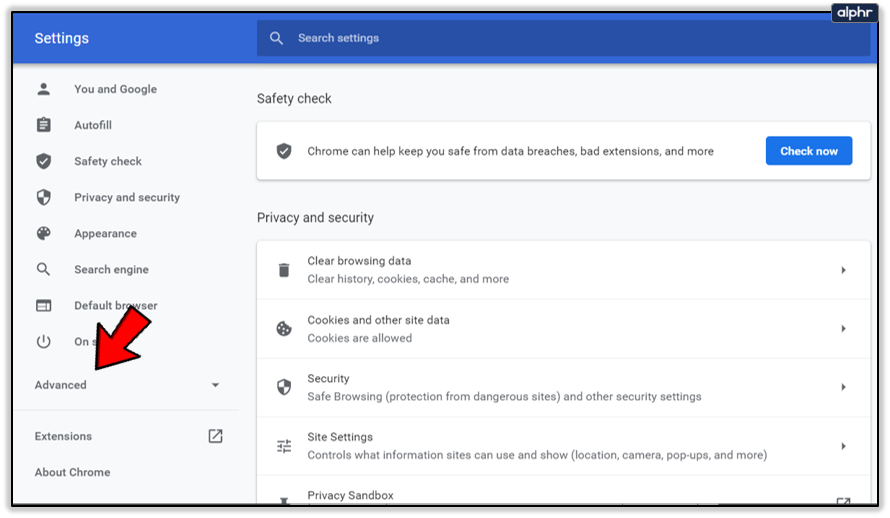Open the About Chrome page
Screen dimensions: 890x518
[72, 472]
